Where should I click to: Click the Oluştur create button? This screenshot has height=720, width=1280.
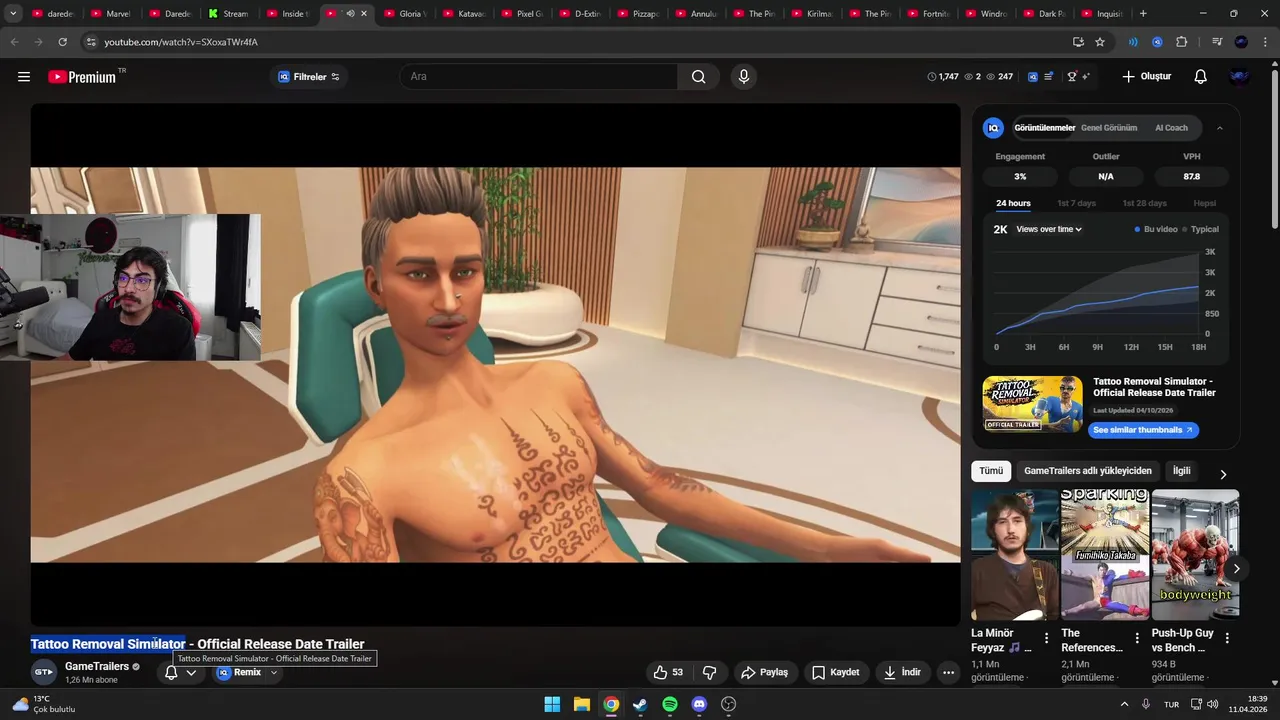pyautogui.click(x=1146, y=77)
